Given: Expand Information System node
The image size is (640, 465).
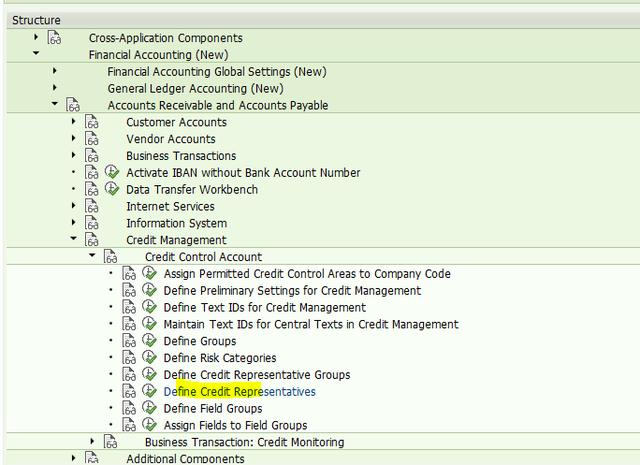Looking at the screenshot, I should click(x=73, y=222).
